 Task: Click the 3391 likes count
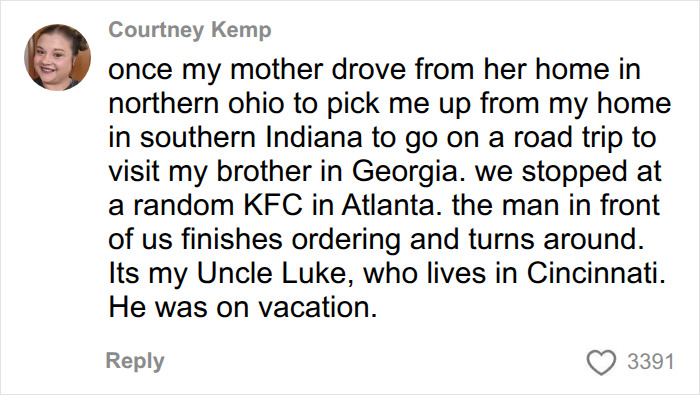[650, 362]
